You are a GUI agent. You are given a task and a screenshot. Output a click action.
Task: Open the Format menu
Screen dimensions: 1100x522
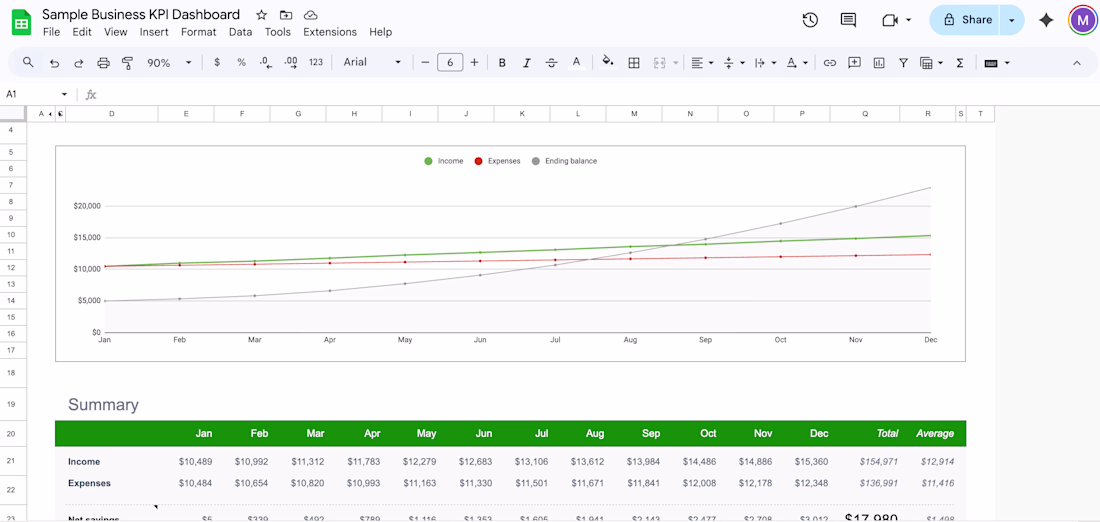(x=199, y=32)
